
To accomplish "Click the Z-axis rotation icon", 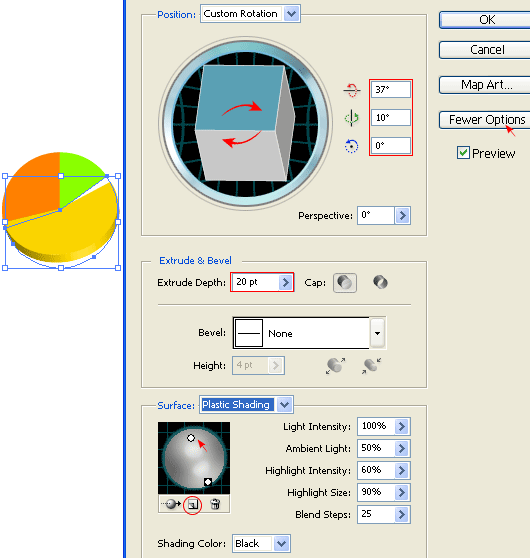I will click(351, 146).
